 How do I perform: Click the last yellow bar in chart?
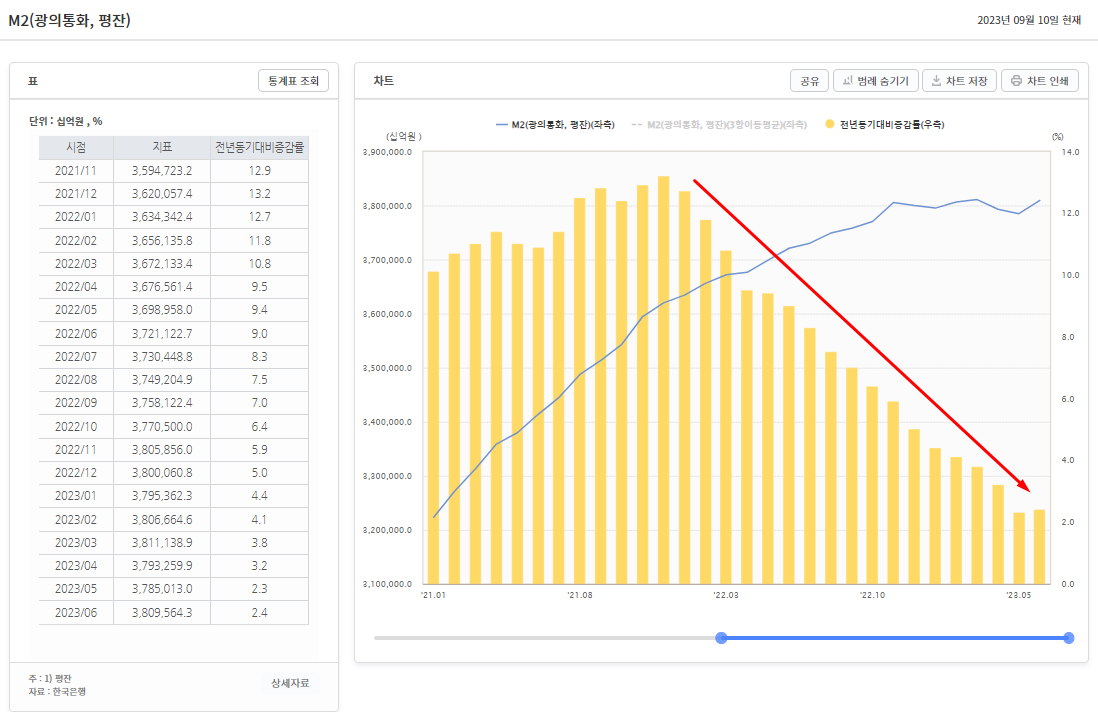coord(1039,546)
